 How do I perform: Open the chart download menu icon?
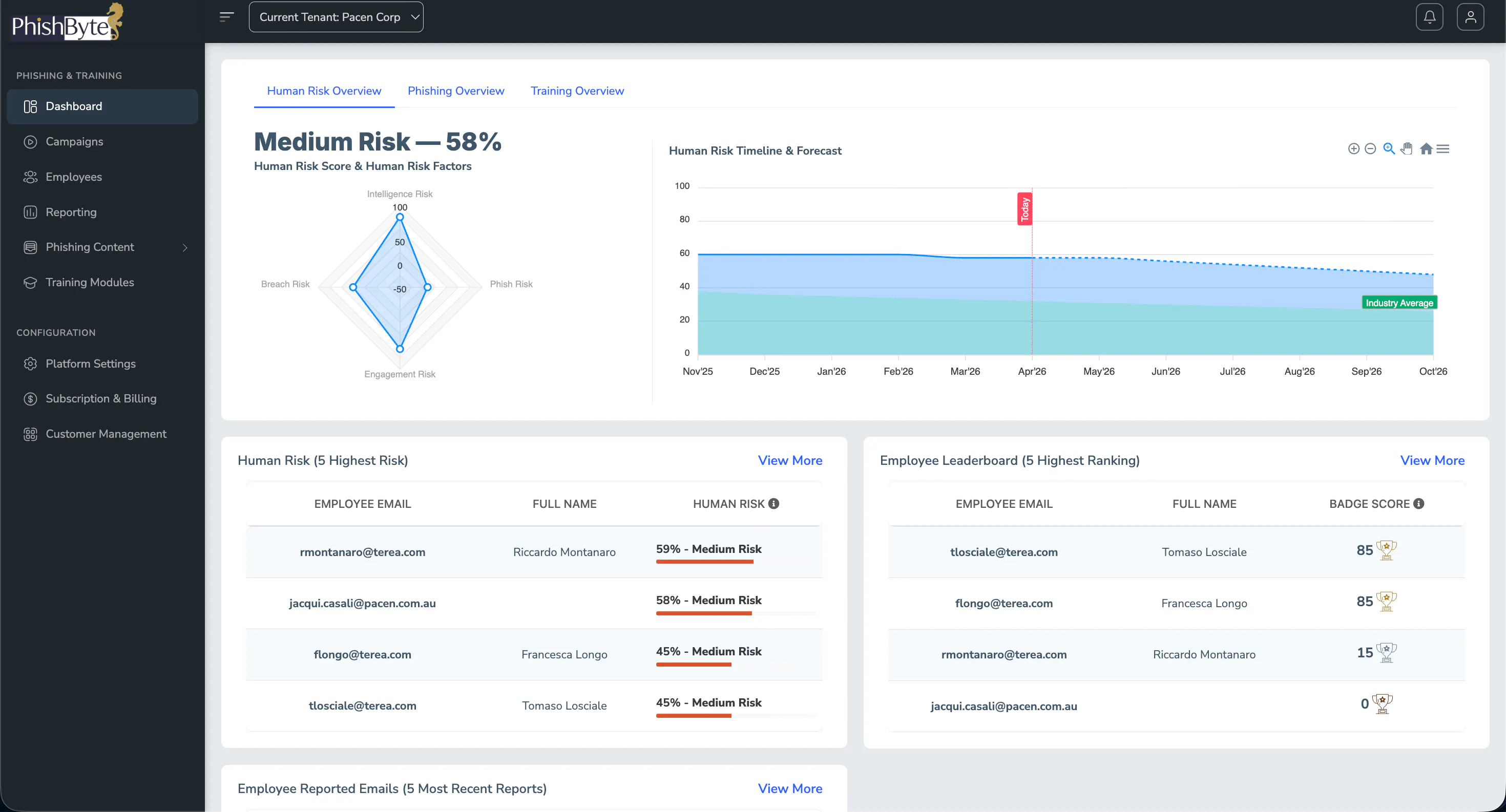point(1443,149)
